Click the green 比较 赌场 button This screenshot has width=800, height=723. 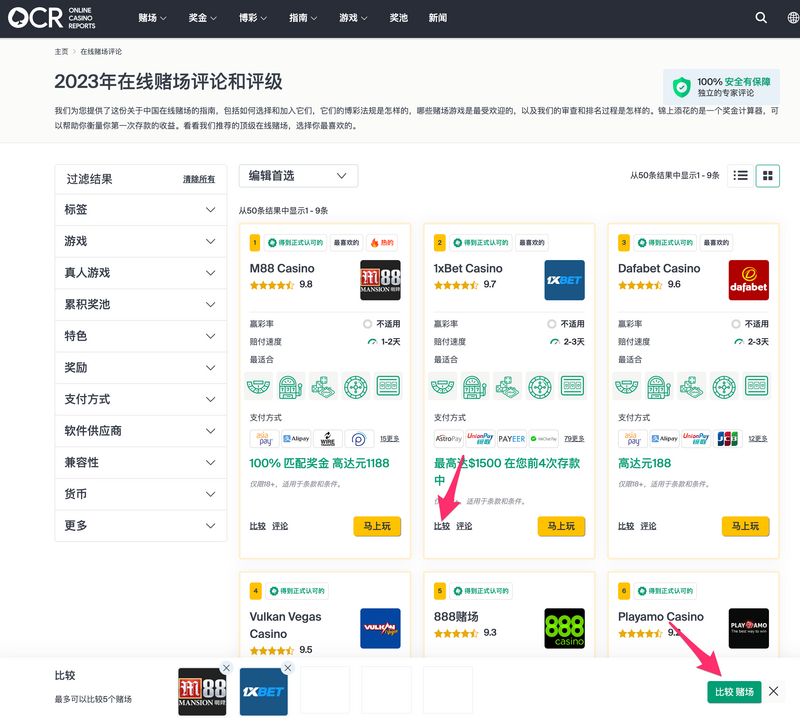click(734, 692)
